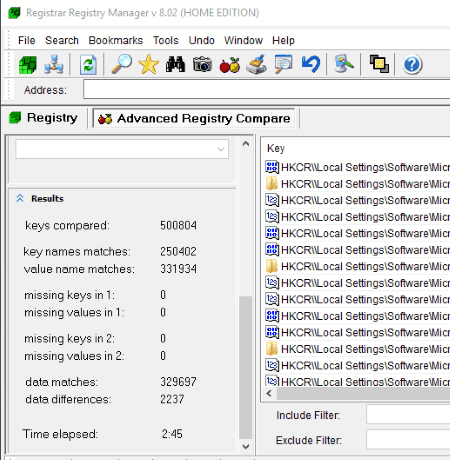
Task: Click the Results heading text
Action: click(47, 199)
